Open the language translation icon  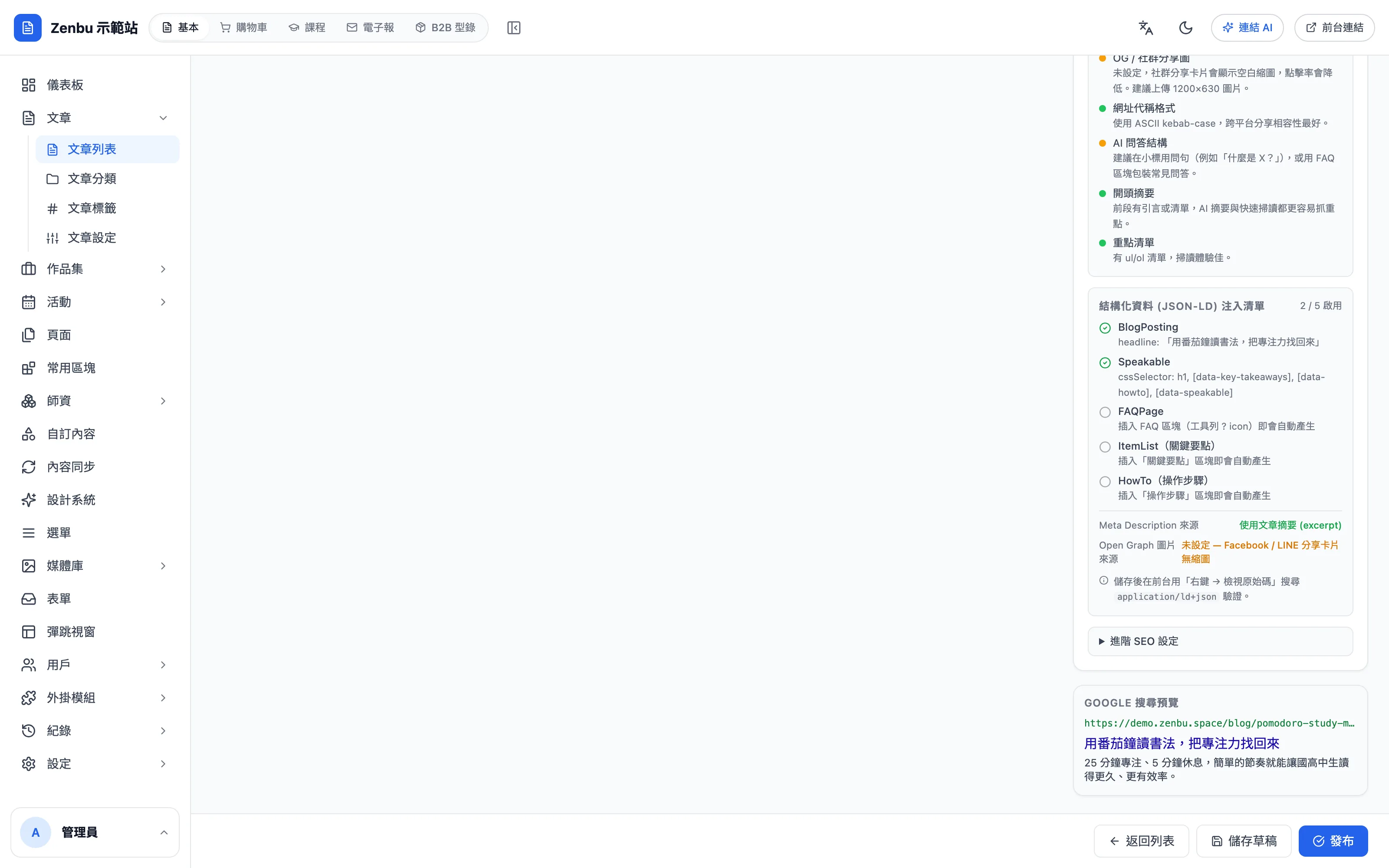1145,27
